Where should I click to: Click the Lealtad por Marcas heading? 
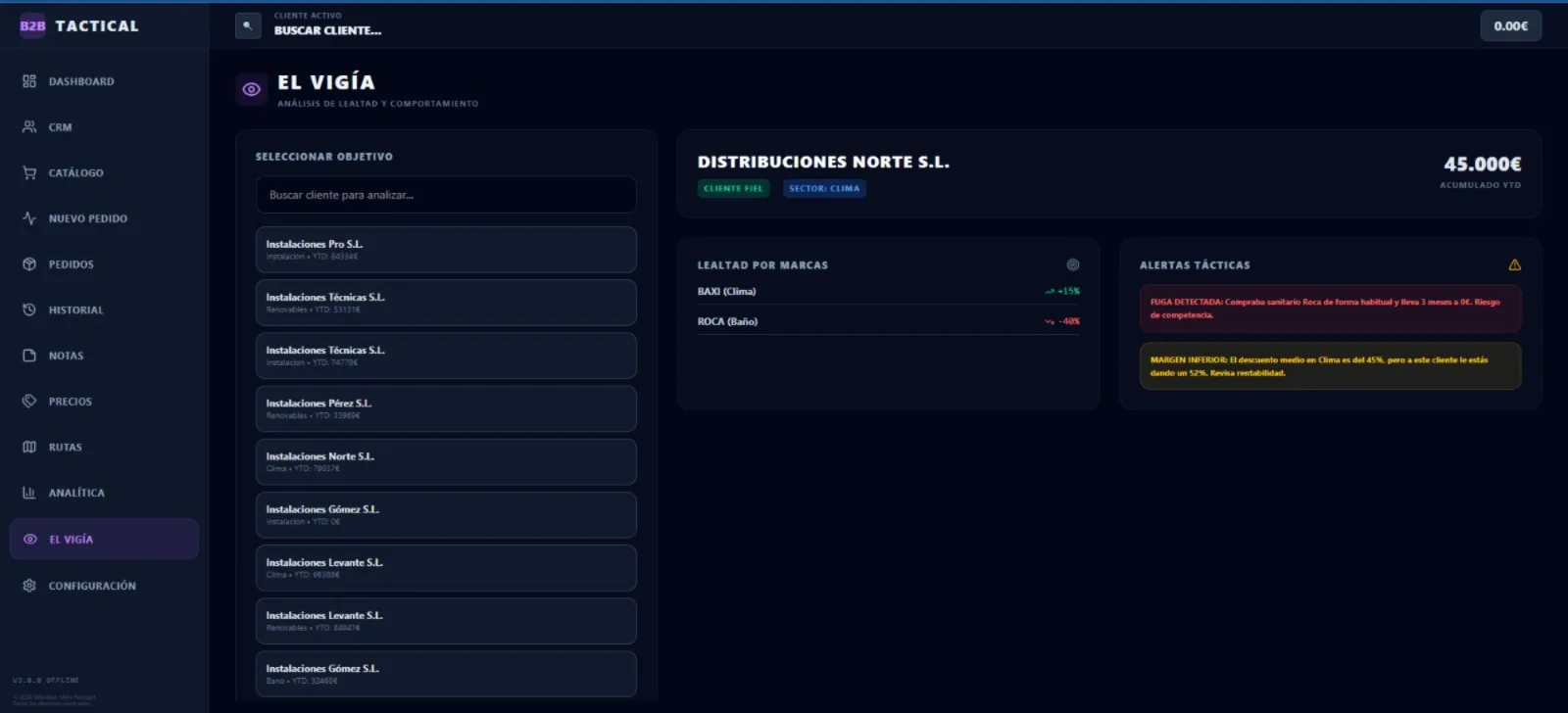pos(762,265)
